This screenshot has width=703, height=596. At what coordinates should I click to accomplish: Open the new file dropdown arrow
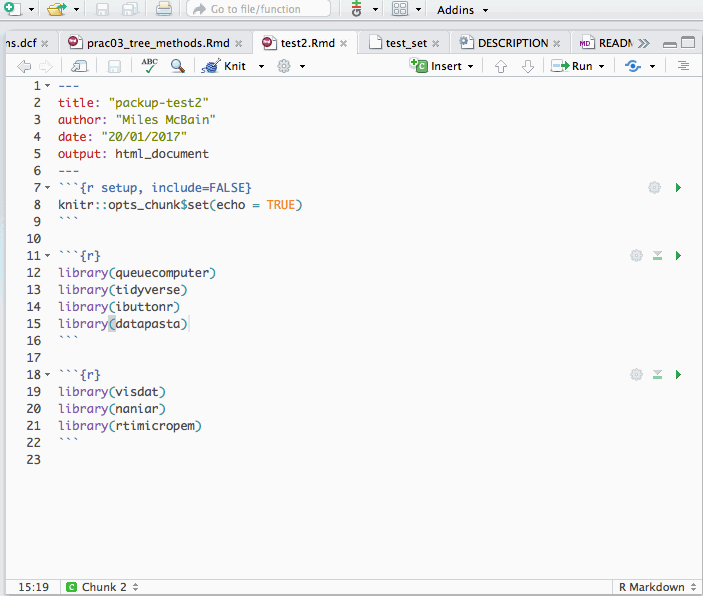point(31,9)
